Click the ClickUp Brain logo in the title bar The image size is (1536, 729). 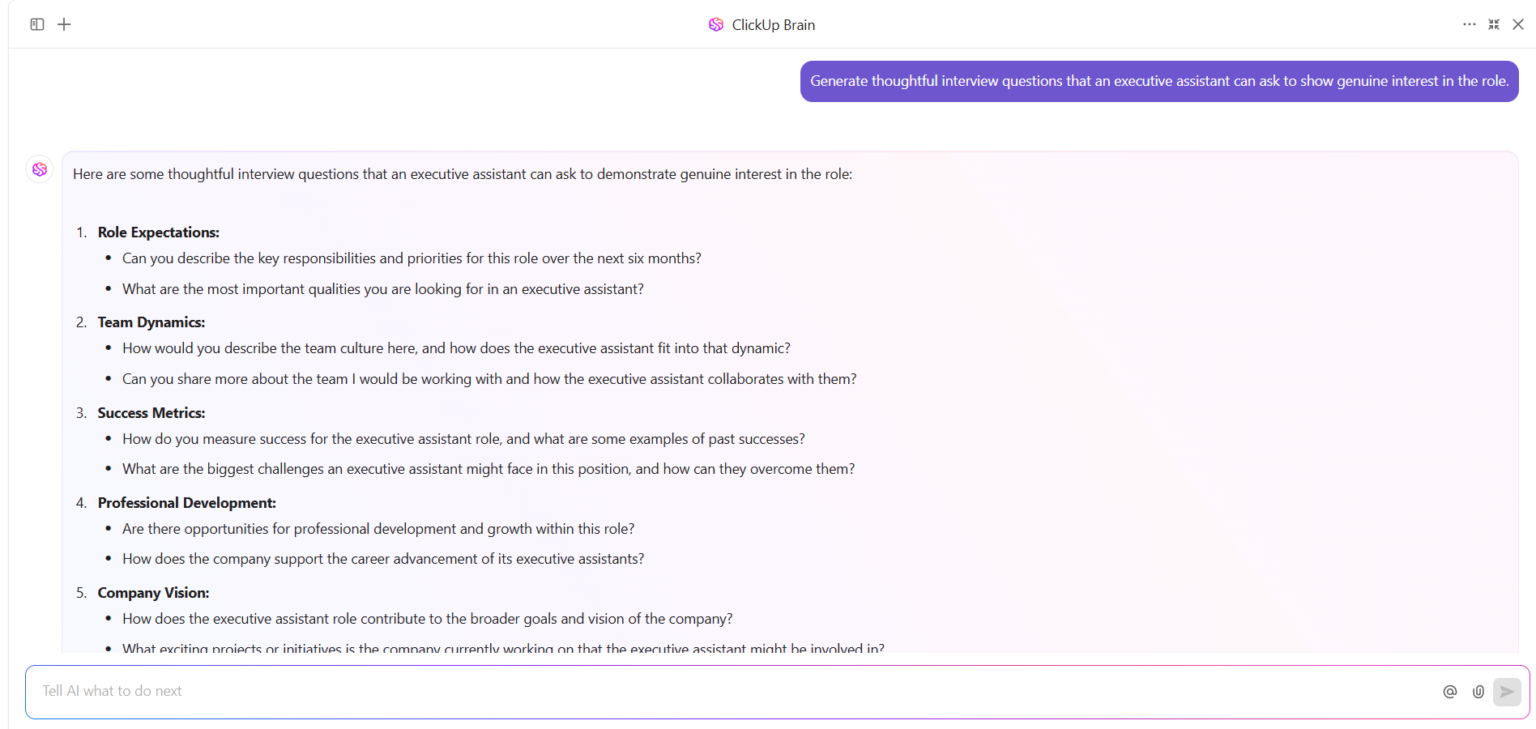point(716,24)
